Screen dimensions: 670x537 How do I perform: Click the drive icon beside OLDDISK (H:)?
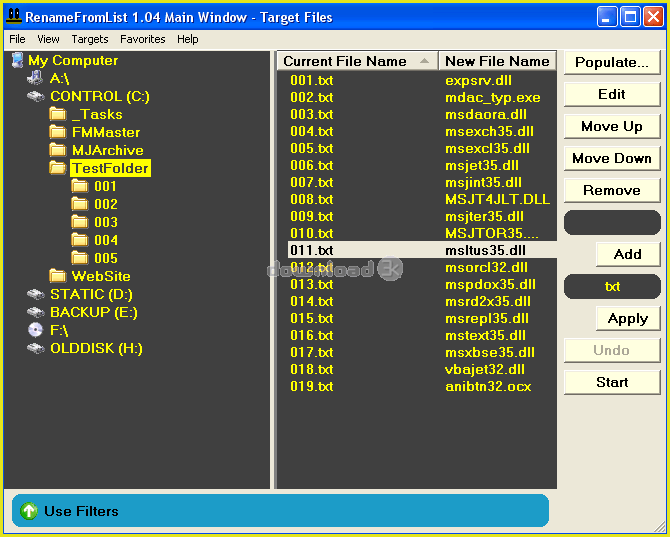click(36, 349)
